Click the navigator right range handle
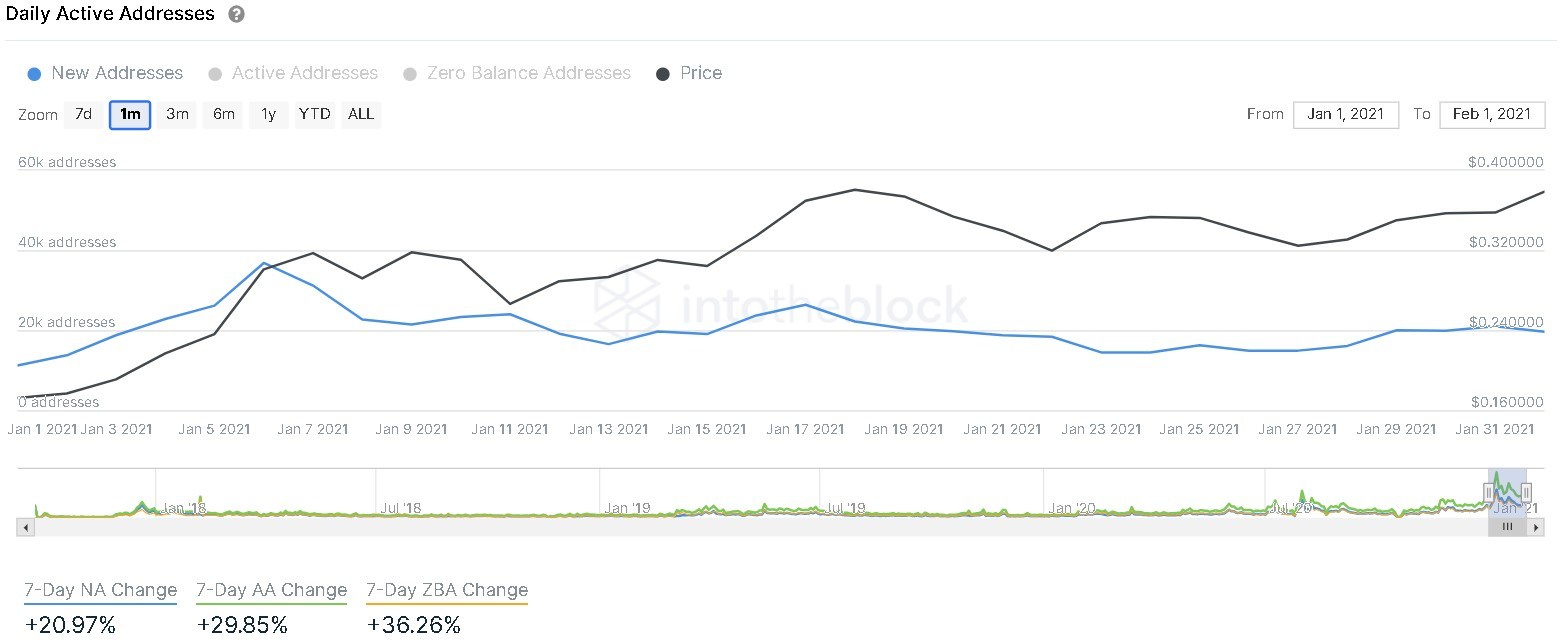Screen dimensions: 1563x642 [1526, 491]
